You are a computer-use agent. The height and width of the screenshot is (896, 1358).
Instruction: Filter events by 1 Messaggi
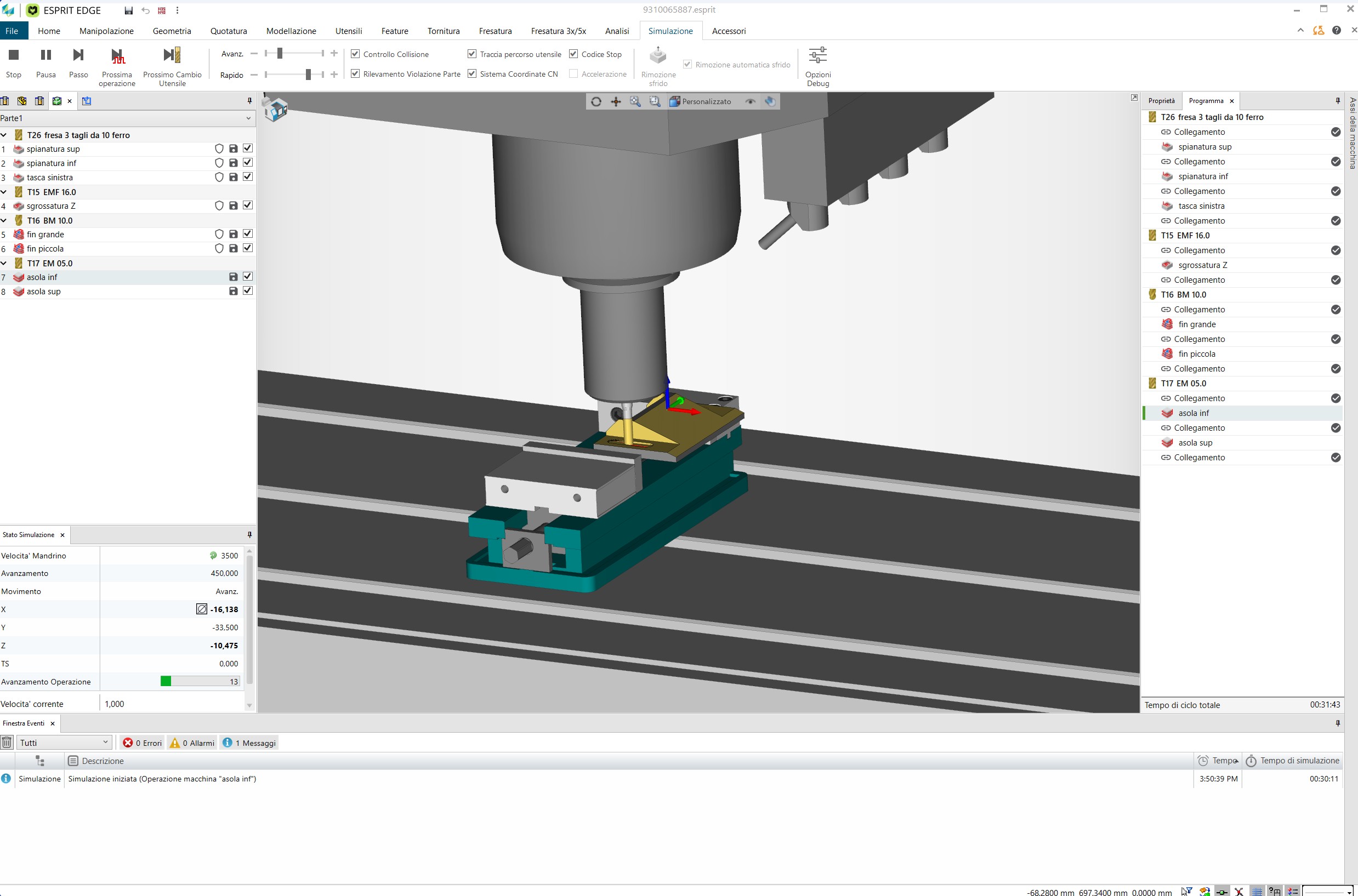249,743
